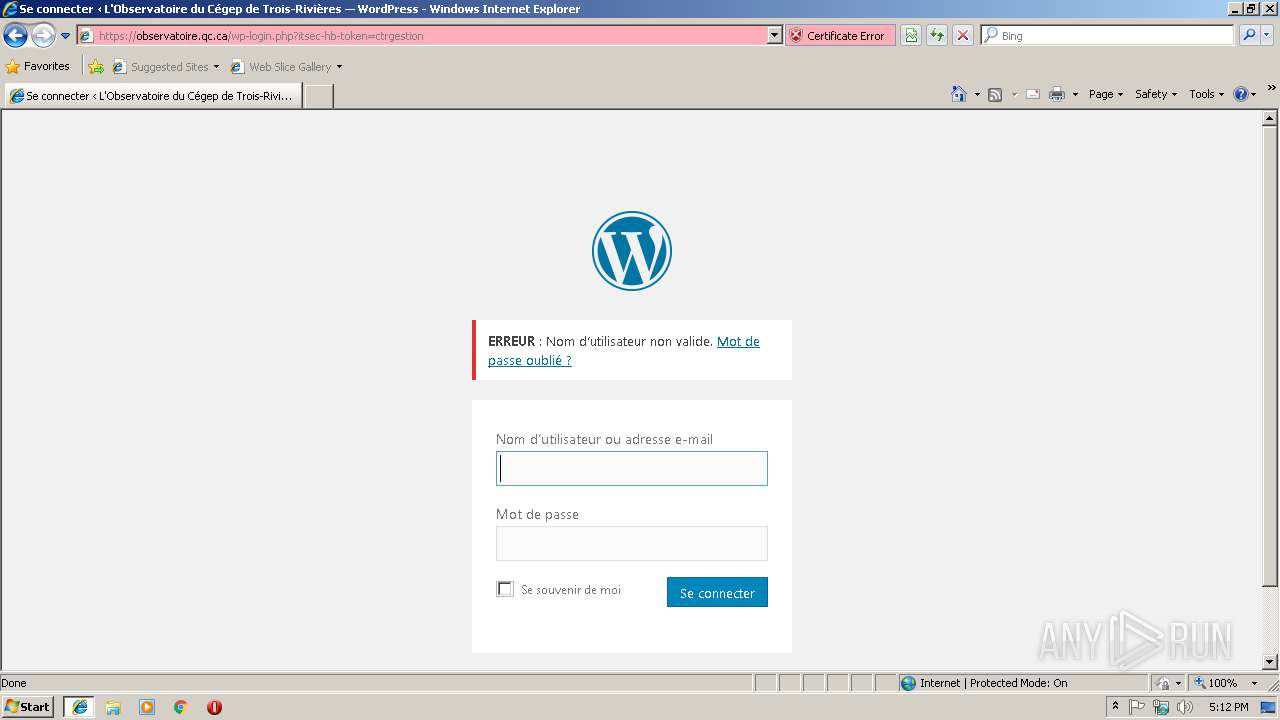Image resolution: width=1280 pixels, height=720 pixels.
Task: Expand the zoom level dropdown arrow
Action: tap(1254, 683)
